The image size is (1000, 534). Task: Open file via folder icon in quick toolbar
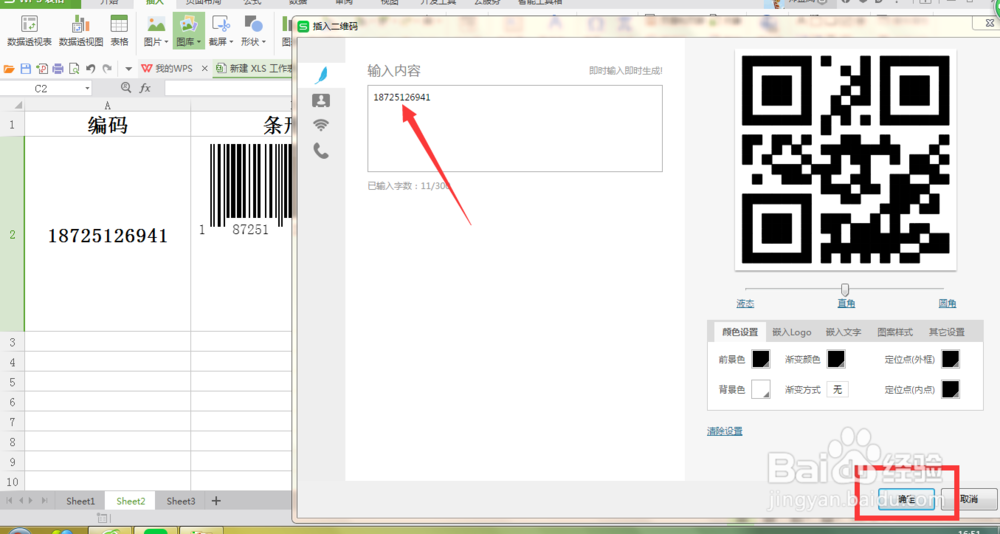click(9, 68)
